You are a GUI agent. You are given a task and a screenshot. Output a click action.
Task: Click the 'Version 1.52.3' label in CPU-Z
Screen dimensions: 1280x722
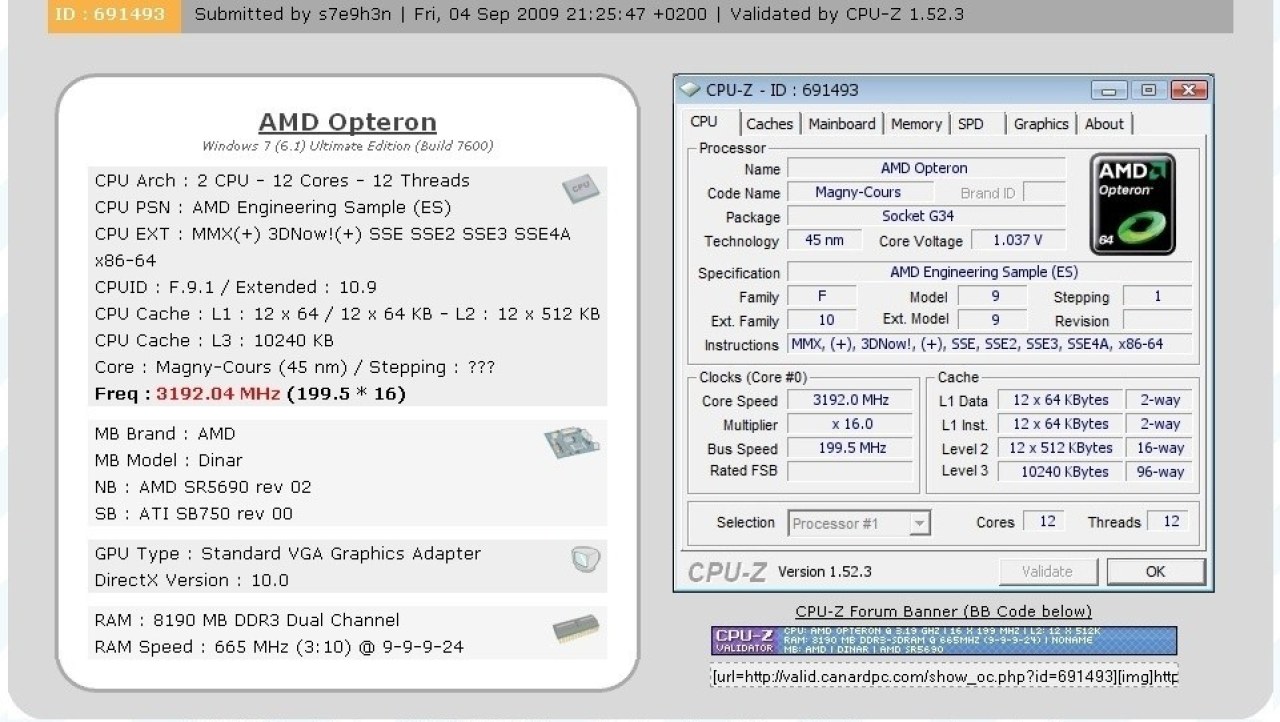click(825, 571)
